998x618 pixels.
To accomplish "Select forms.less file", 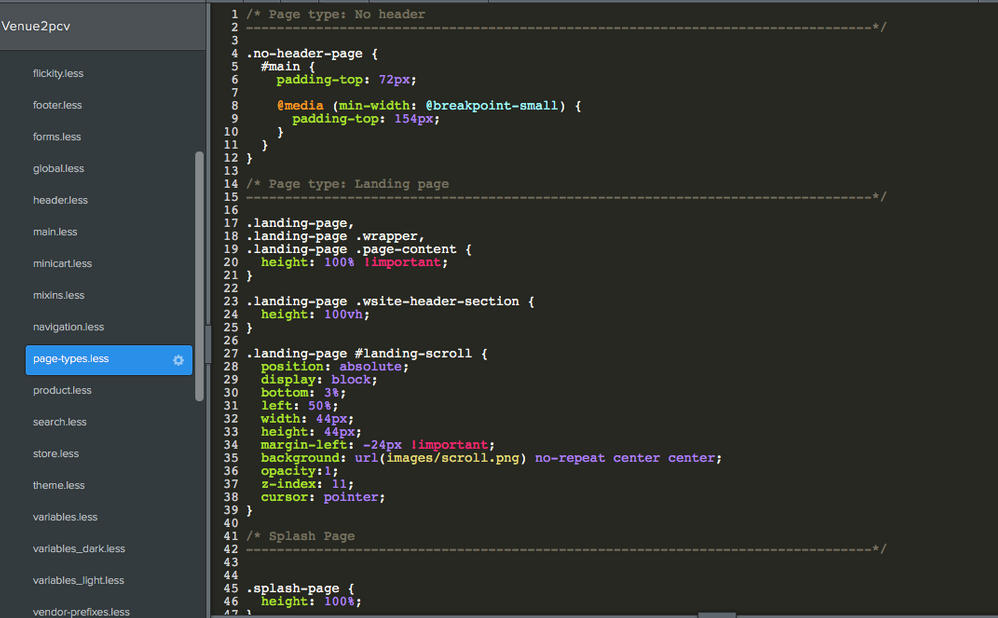I will tap(57, 137).
